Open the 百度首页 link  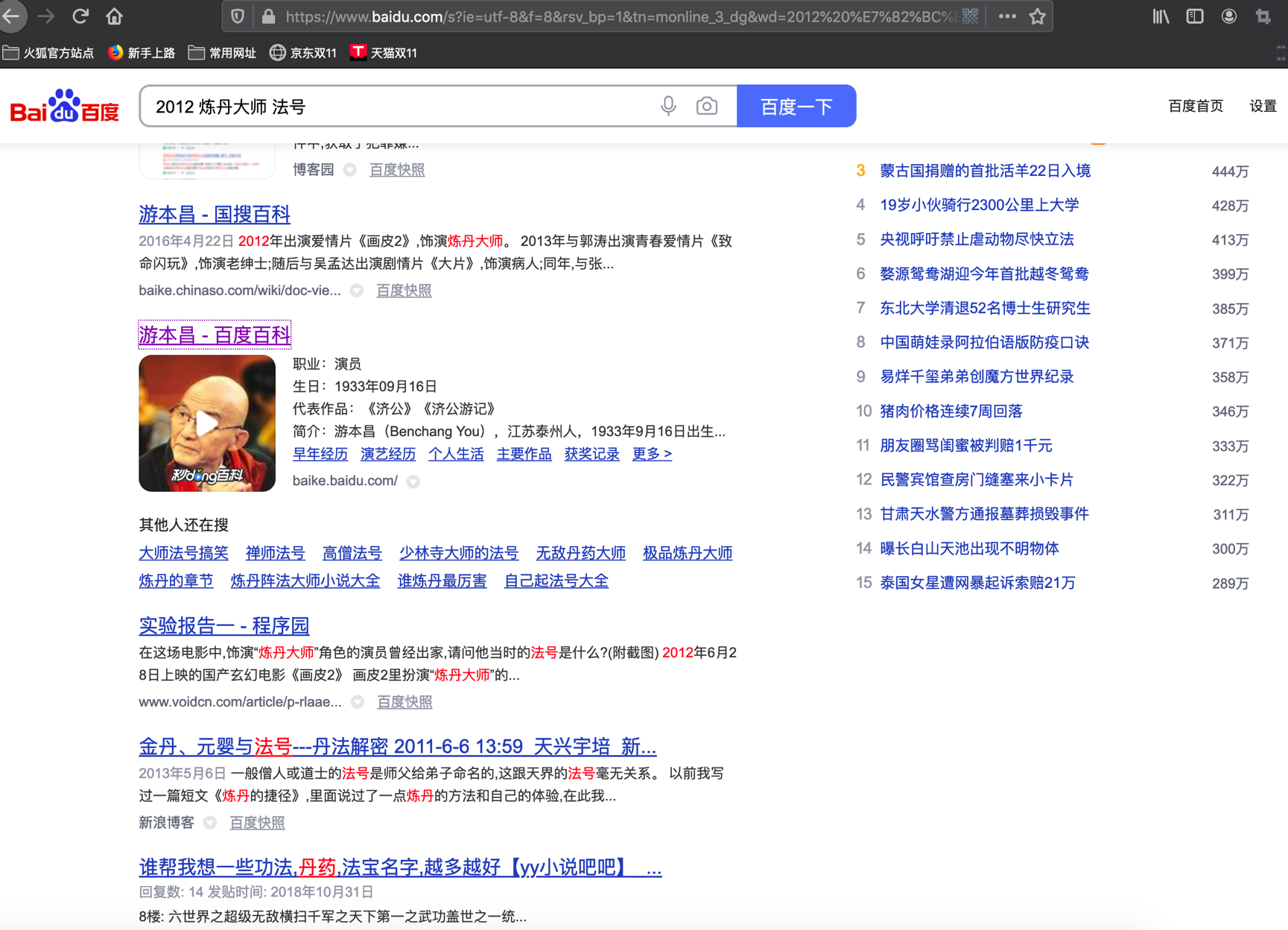click(x=1196, y=106)
